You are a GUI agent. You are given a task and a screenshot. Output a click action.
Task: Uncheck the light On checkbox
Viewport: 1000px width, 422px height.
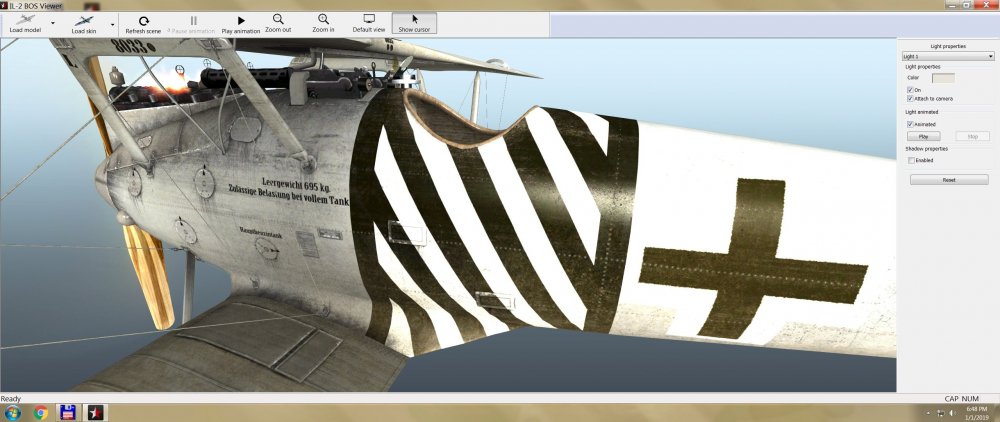point(911,90)
